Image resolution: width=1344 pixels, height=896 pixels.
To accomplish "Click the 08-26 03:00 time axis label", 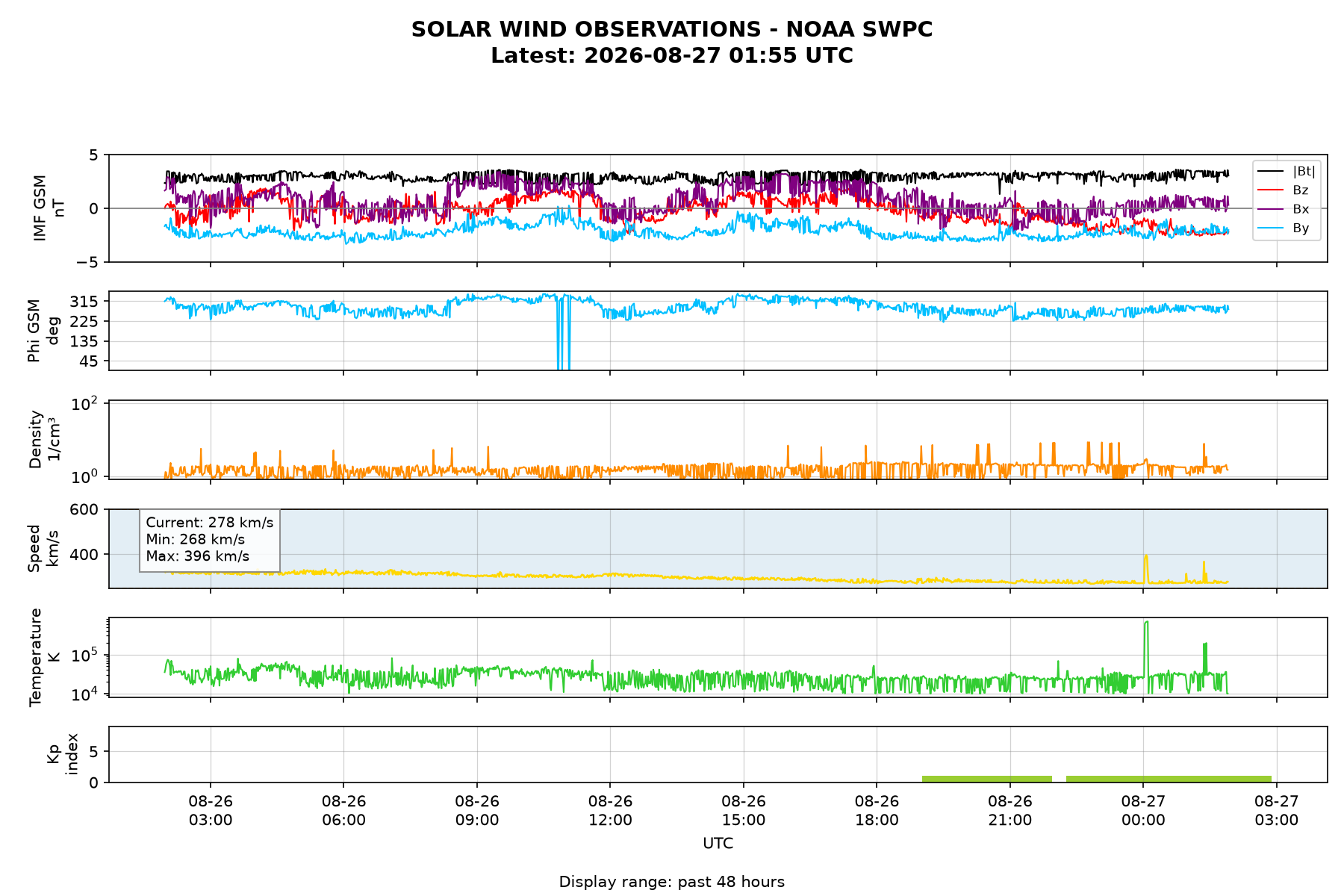I will (211, 810).
